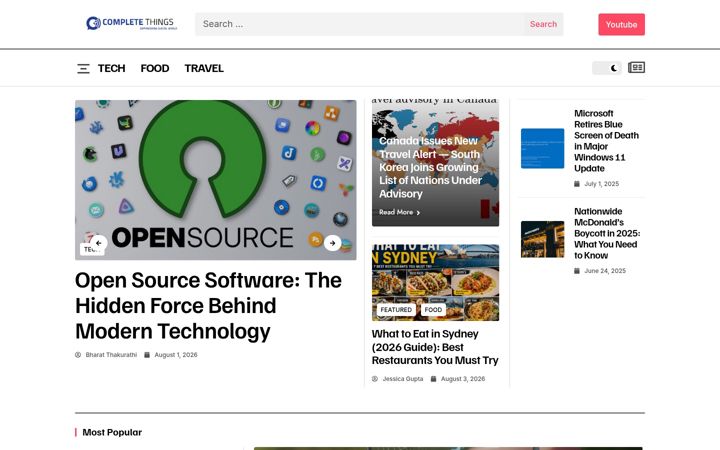720x450 pixels.
Task: Select the FOOD menu item
Action: [x=155, y=68]
